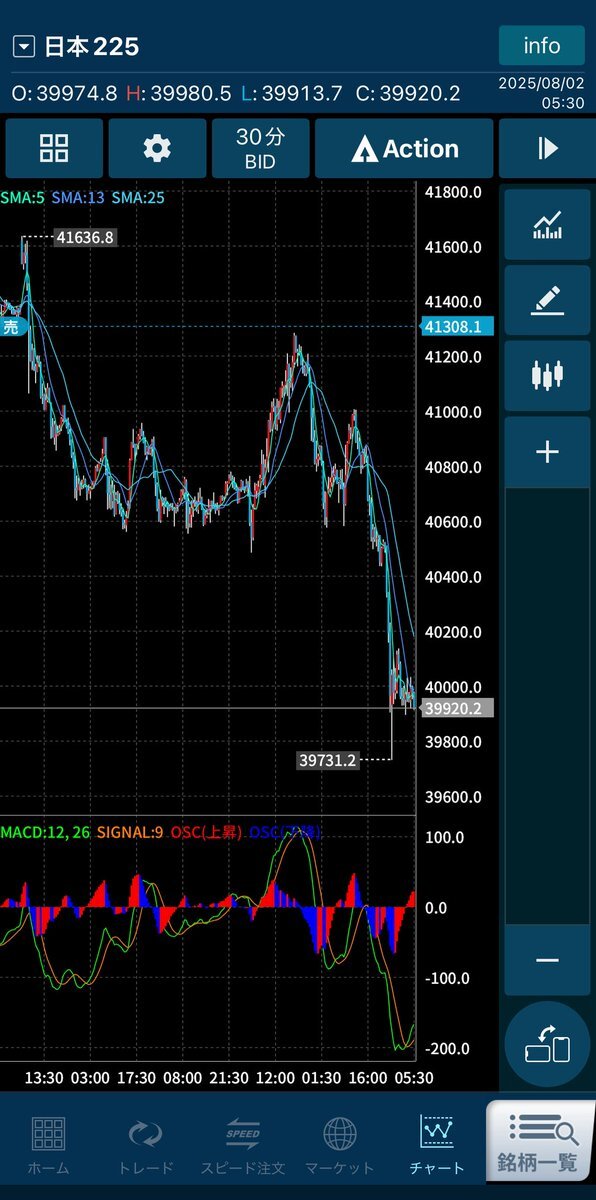Switch chart type via candlestick icon
The width and height of the screenshot is (596, 1200).
pos(547,376)
